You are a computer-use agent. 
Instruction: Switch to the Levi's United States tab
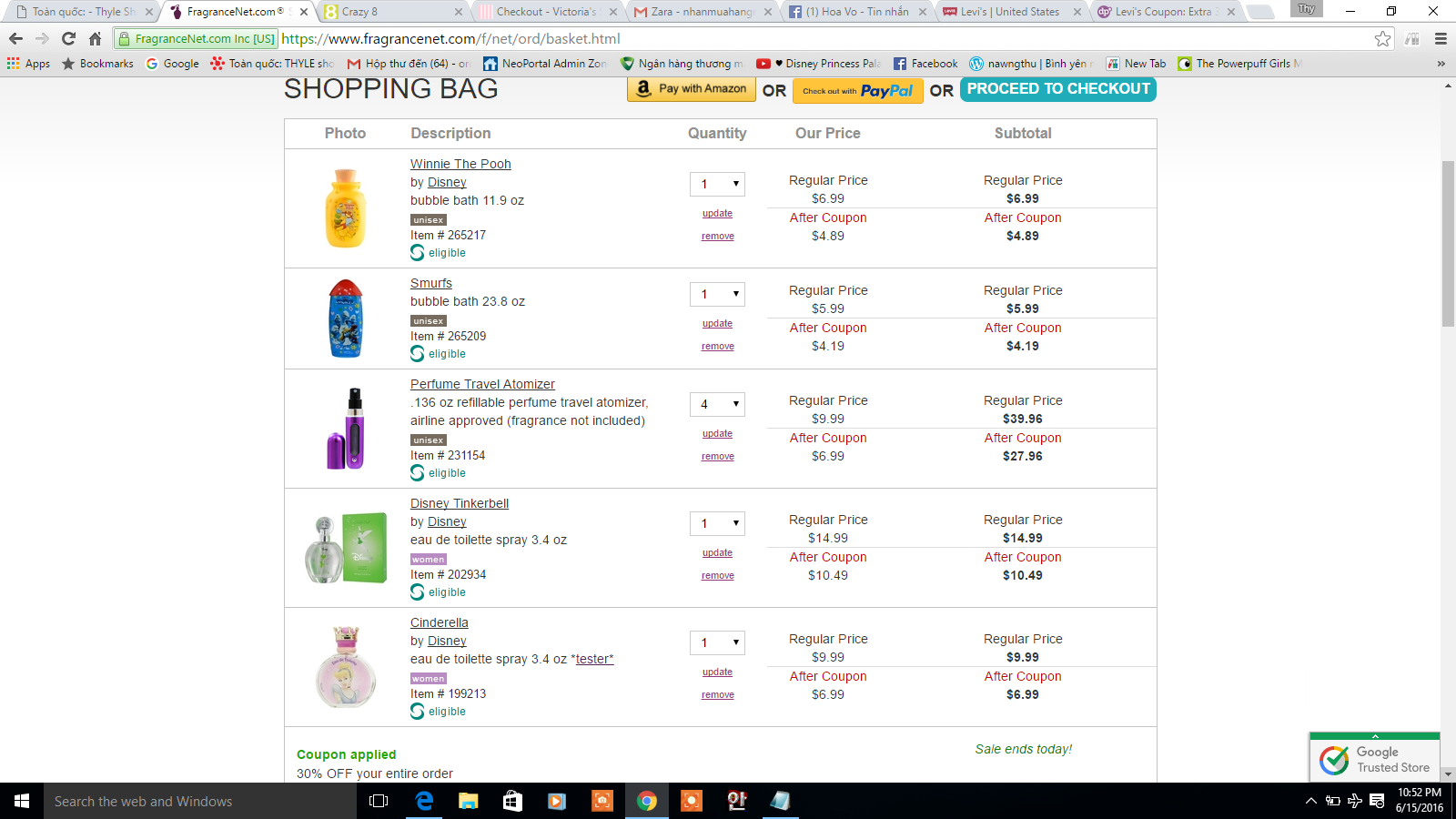(1008, 12)
